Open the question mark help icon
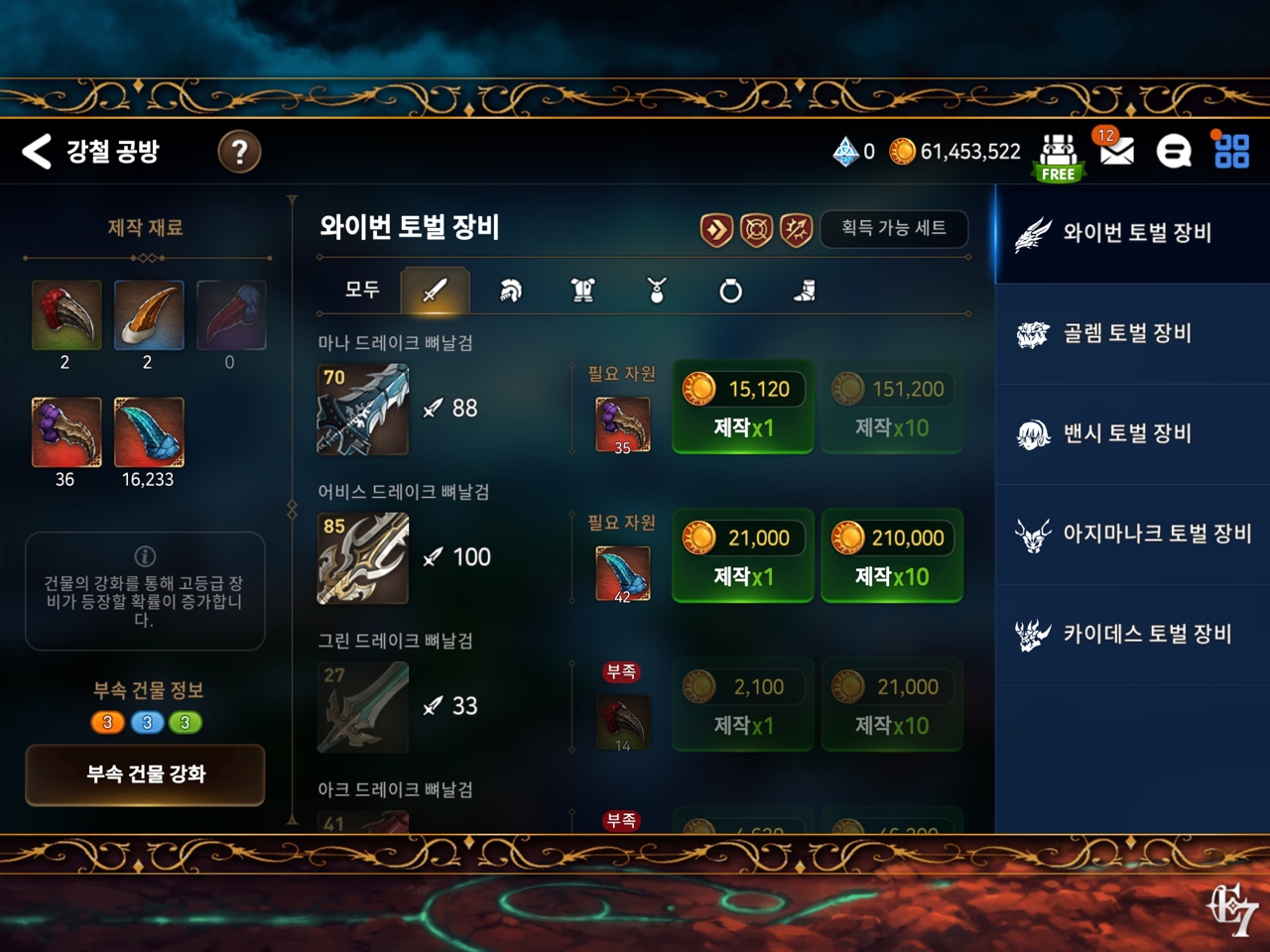Viewport: 1270px width, 952px height. 239,152
